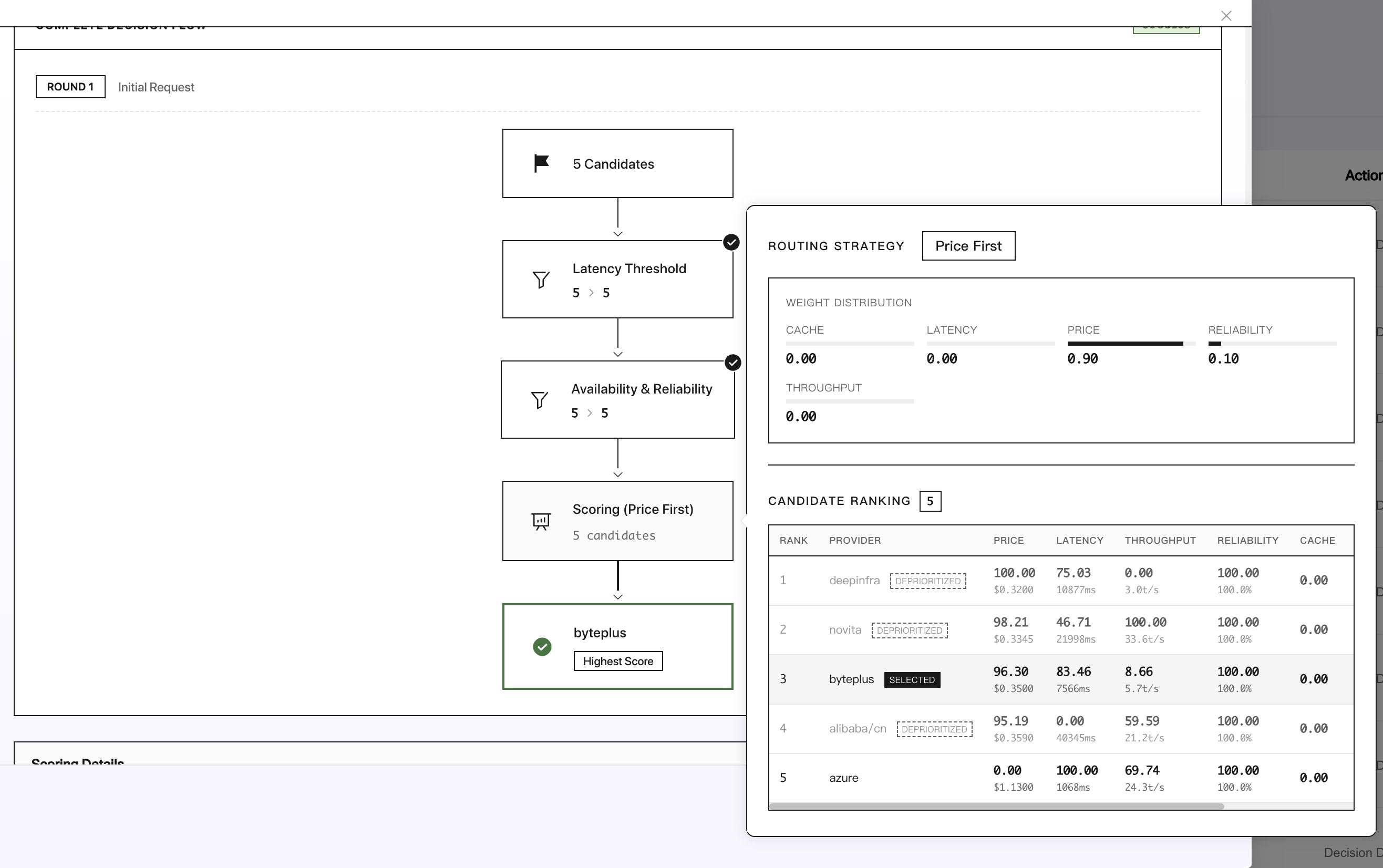The image size is (1383, 868).
Task: Click the Scoring presentation chart icon
Action: 541,521
